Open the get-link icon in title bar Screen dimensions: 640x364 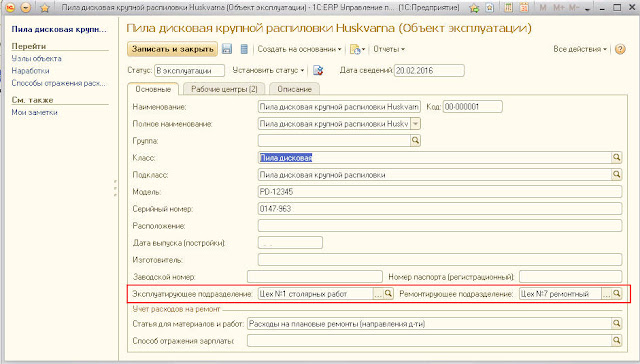(490, 8)
